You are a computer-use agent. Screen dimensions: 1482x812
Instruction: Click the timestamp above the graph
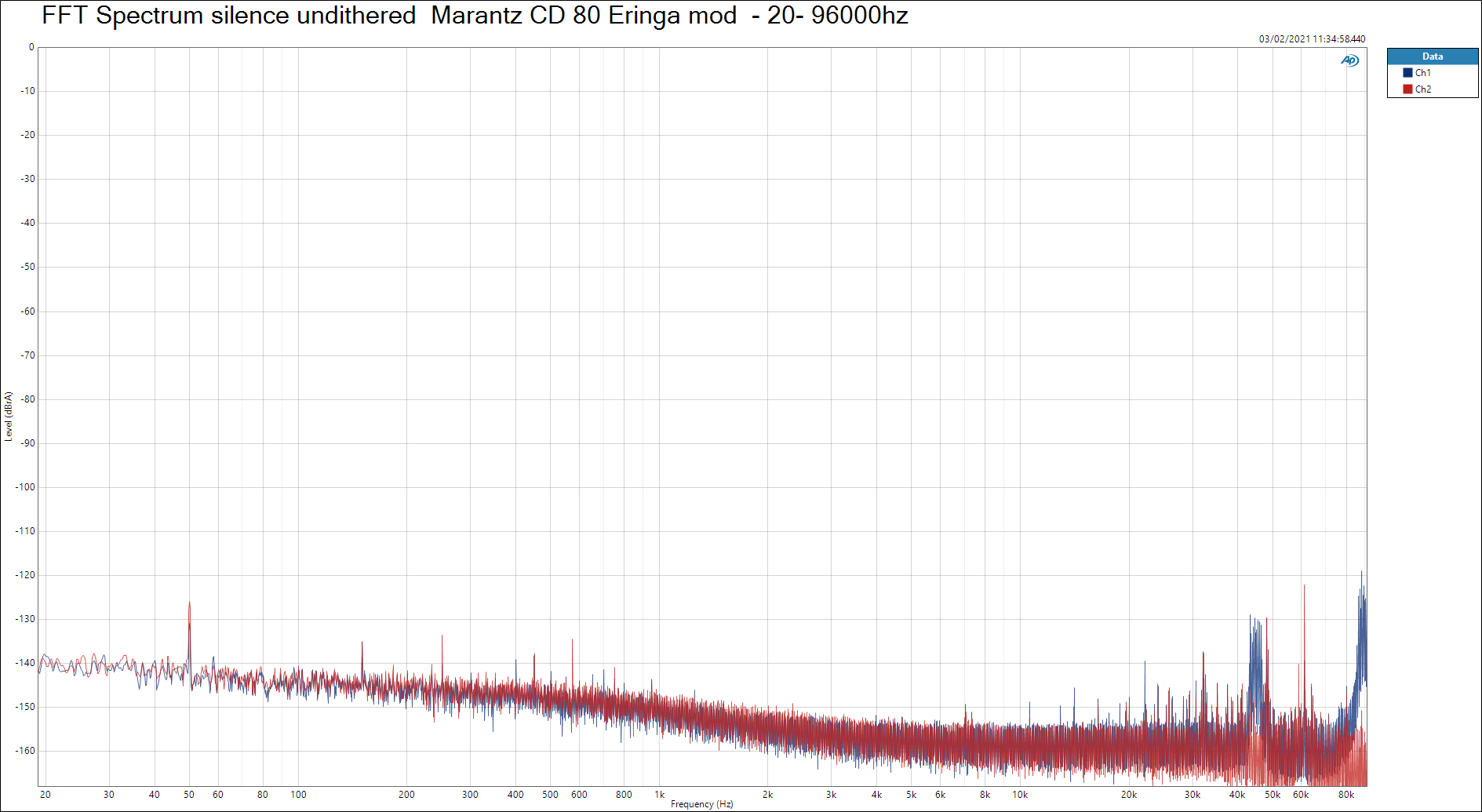pyautogui.click(x=1312, y=39)
